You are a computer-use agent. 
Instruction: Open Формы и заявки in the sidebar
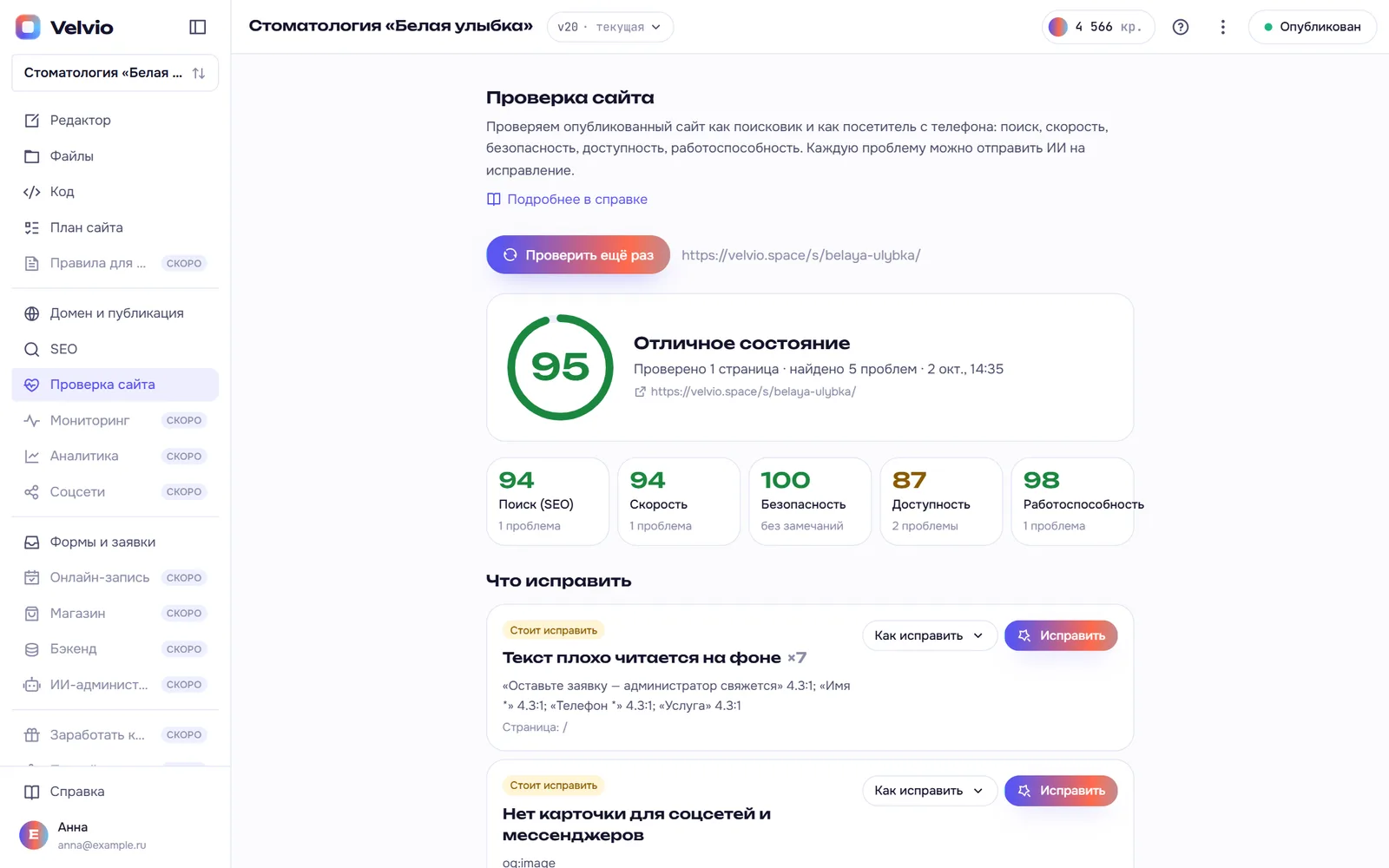(115, 542)
